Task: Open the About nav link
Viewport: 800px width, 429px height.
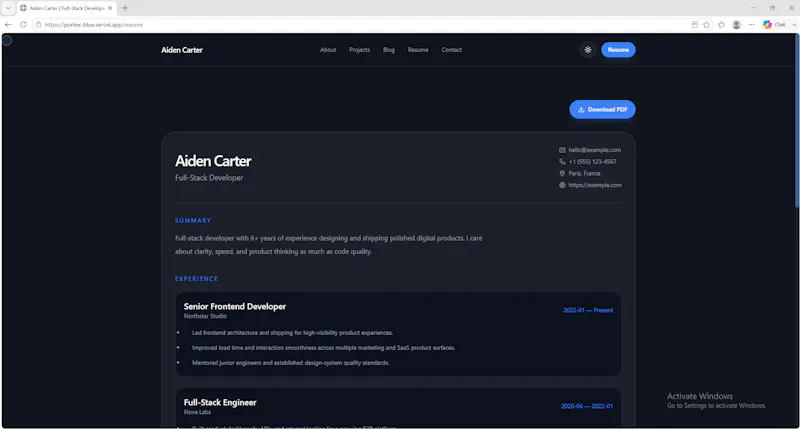Action: click(328, 50)
